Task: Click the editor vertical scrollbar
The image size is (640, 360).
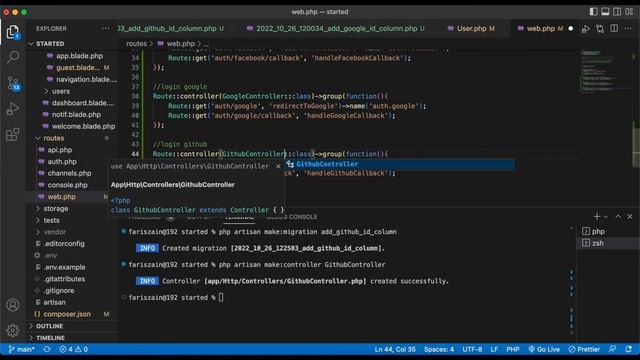Action: point(636,145)
